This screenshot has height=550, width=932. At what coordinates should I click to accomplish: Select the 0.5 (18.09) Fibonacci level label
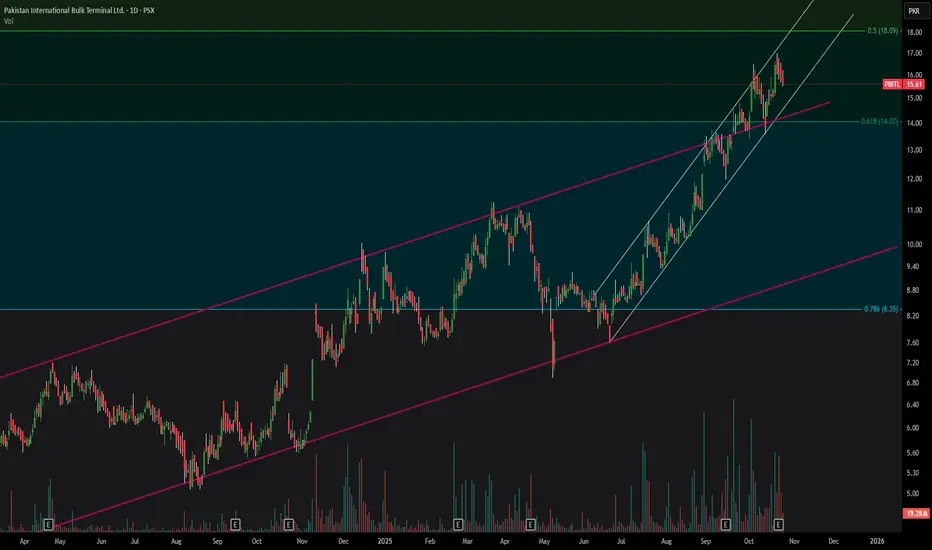pos(883,30)
